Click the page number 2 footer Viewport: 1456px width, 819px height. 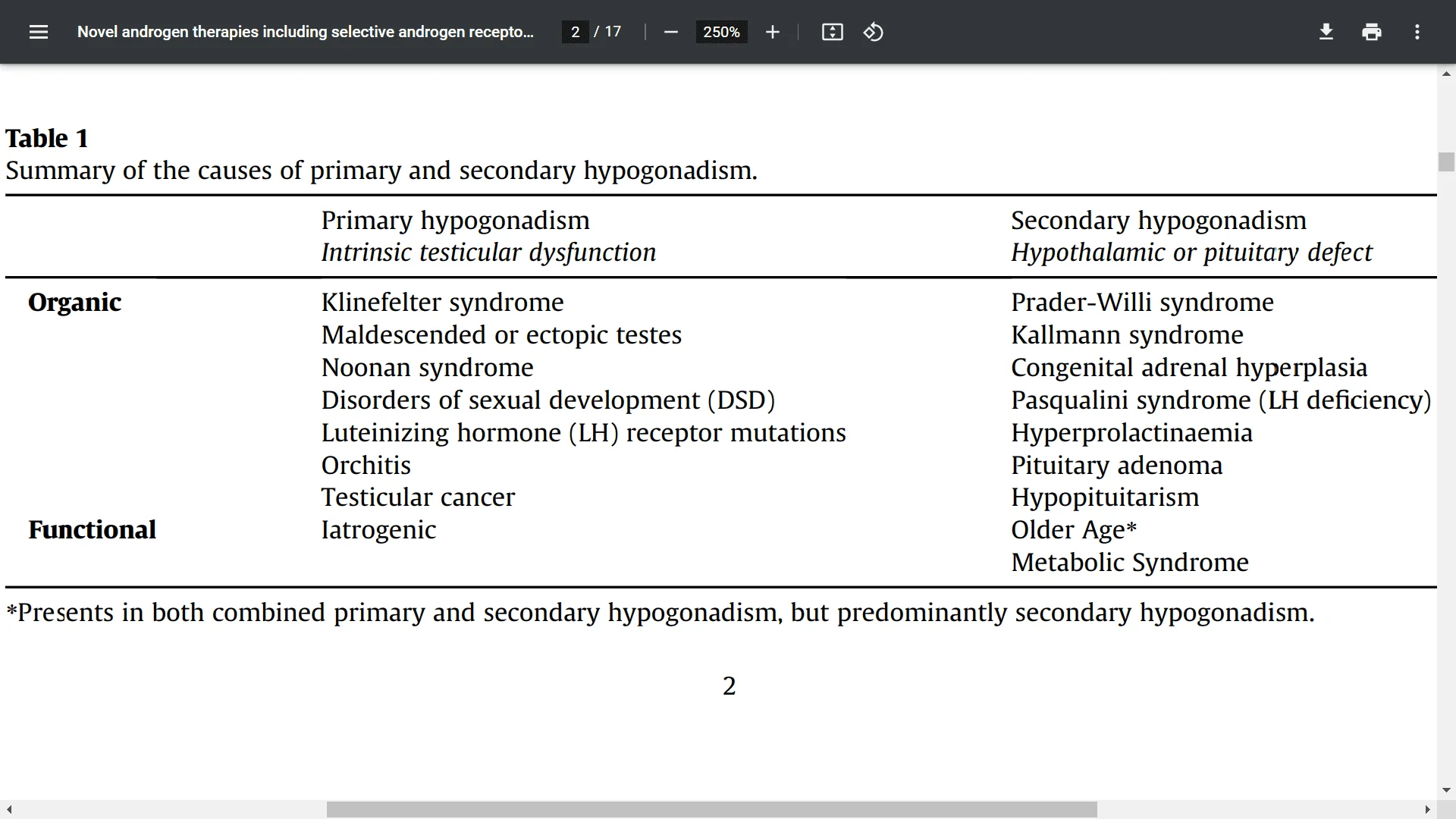tap(729, 686)
